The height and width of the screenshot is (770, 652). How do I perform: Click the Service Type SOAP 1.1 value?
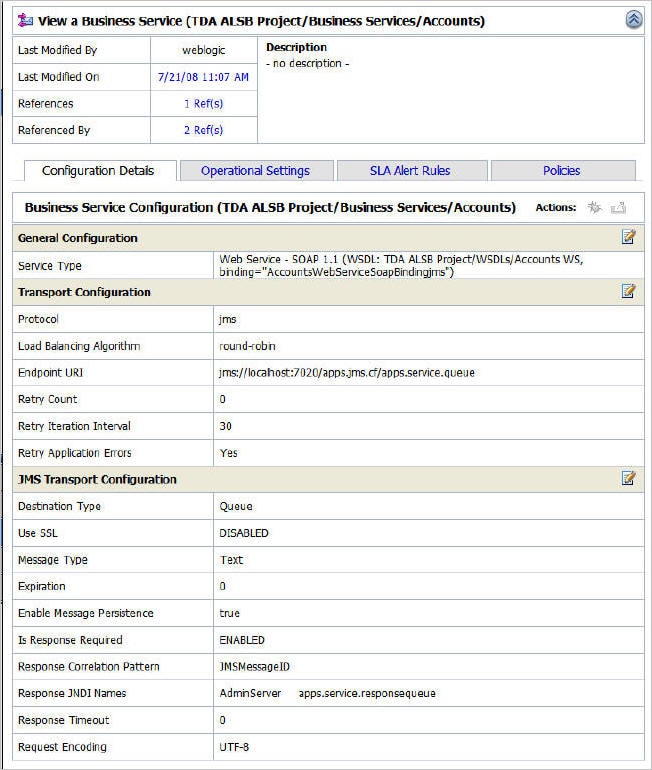[x=401, y=265]
